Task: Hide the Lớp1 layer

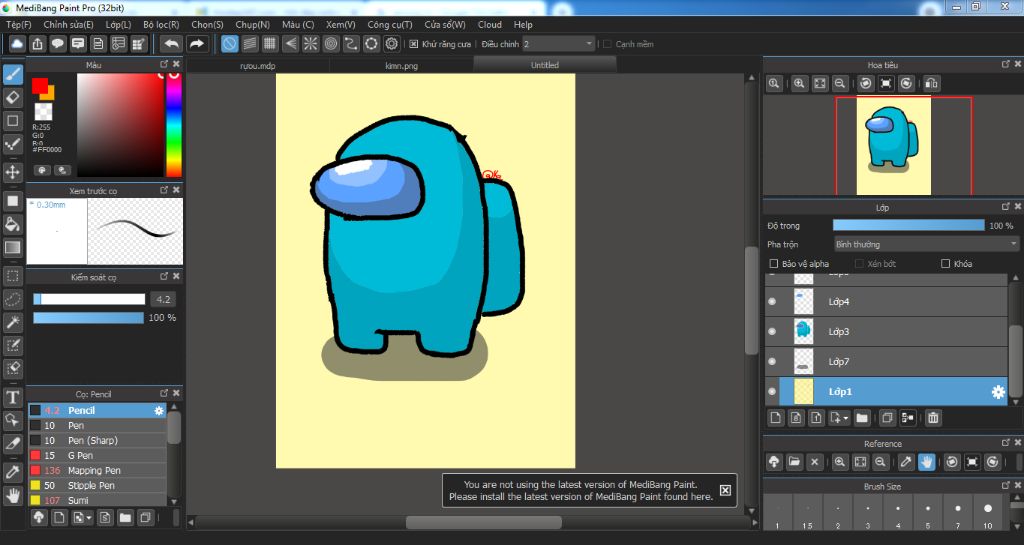Action: [772, 392]
